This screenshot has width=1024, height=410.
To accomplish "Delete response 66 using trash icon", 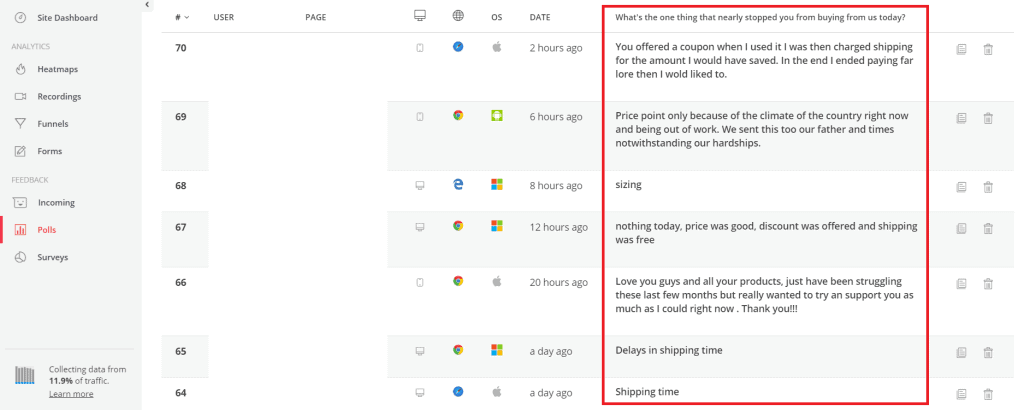I will tap(988, 283).
